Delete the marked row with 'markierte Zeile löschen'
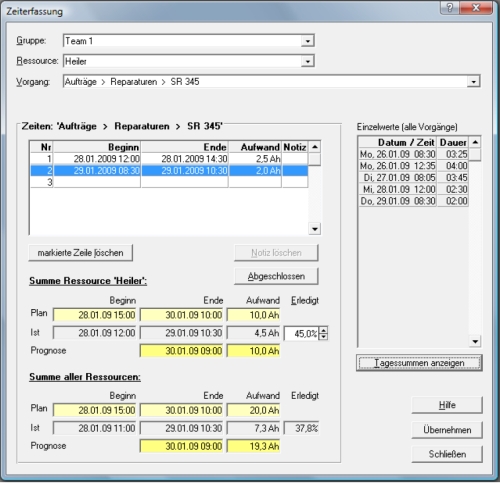The image size is (500, 485). [x=81, y=253]
